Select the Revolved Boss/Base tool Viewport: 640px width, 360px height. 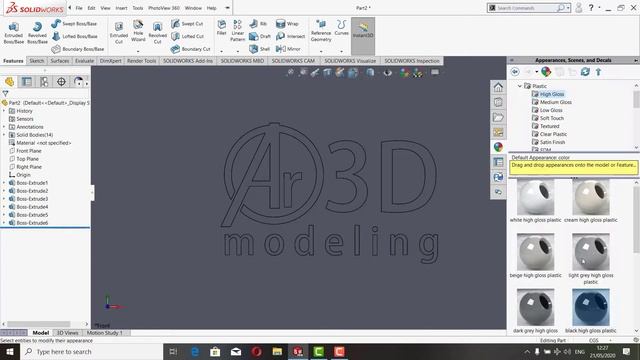[37, 33]
